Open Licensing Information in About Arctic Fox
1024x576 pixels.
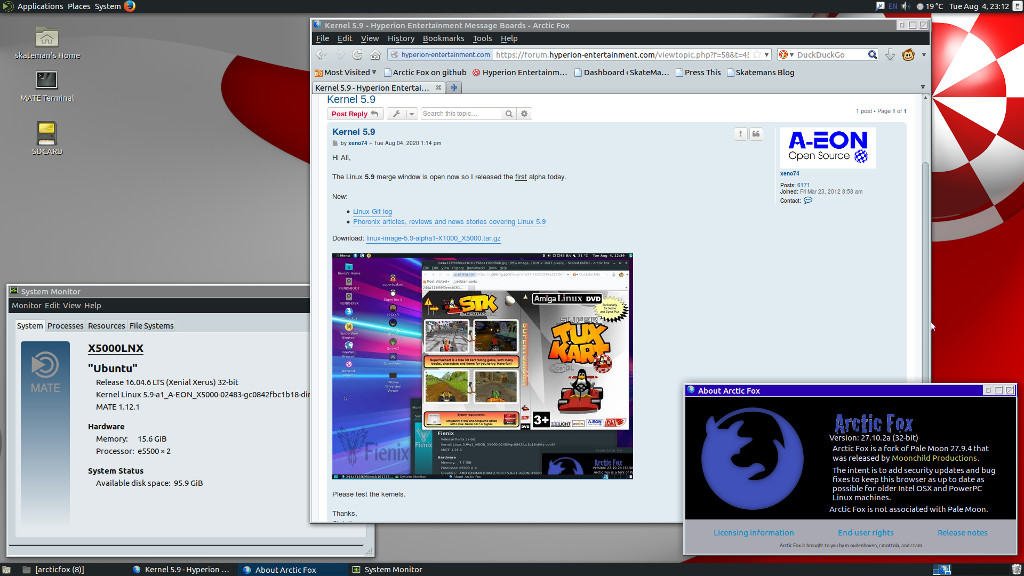754,533
